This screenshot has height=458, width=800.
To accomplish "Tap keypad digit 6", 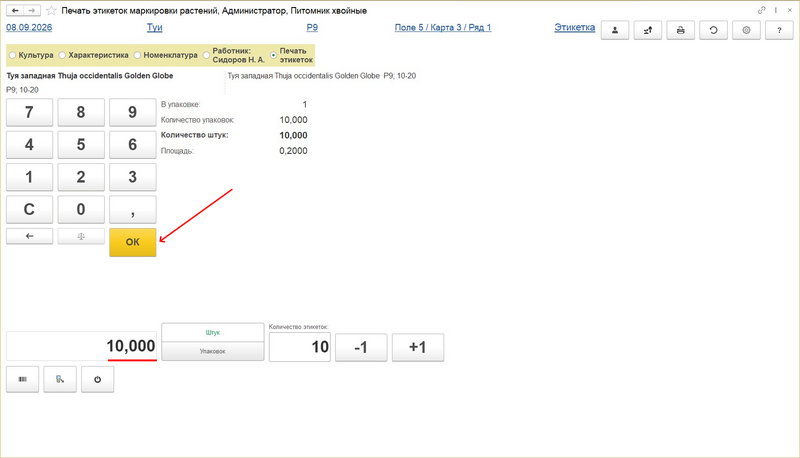I will click(133, 145).
